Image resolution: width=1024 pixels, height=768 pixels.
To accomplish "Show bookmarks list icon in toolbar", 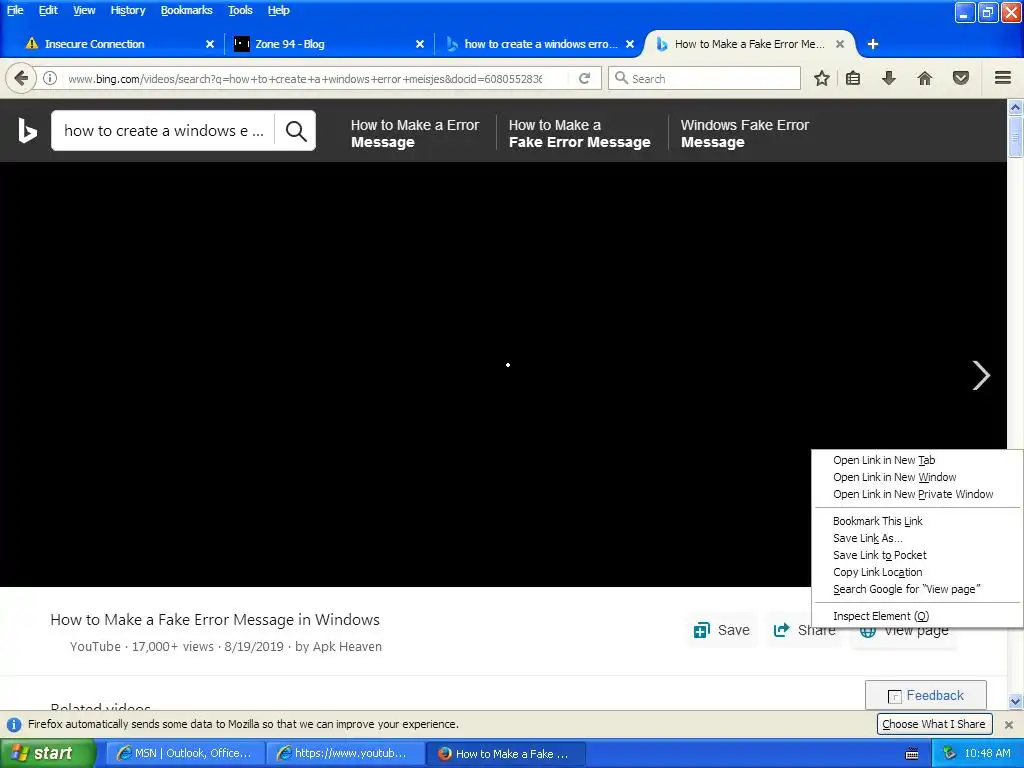I will [853, 78].
